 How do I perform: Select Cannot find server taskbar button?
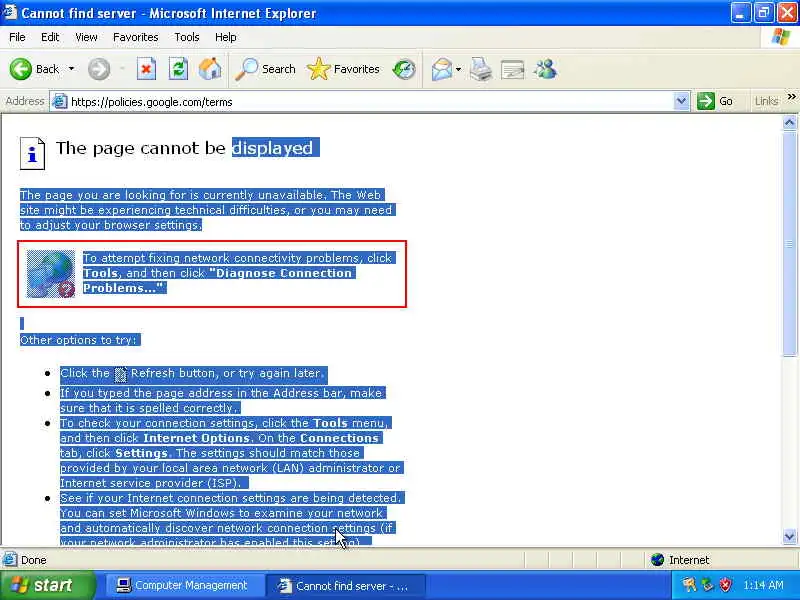[x=345, y=586]
